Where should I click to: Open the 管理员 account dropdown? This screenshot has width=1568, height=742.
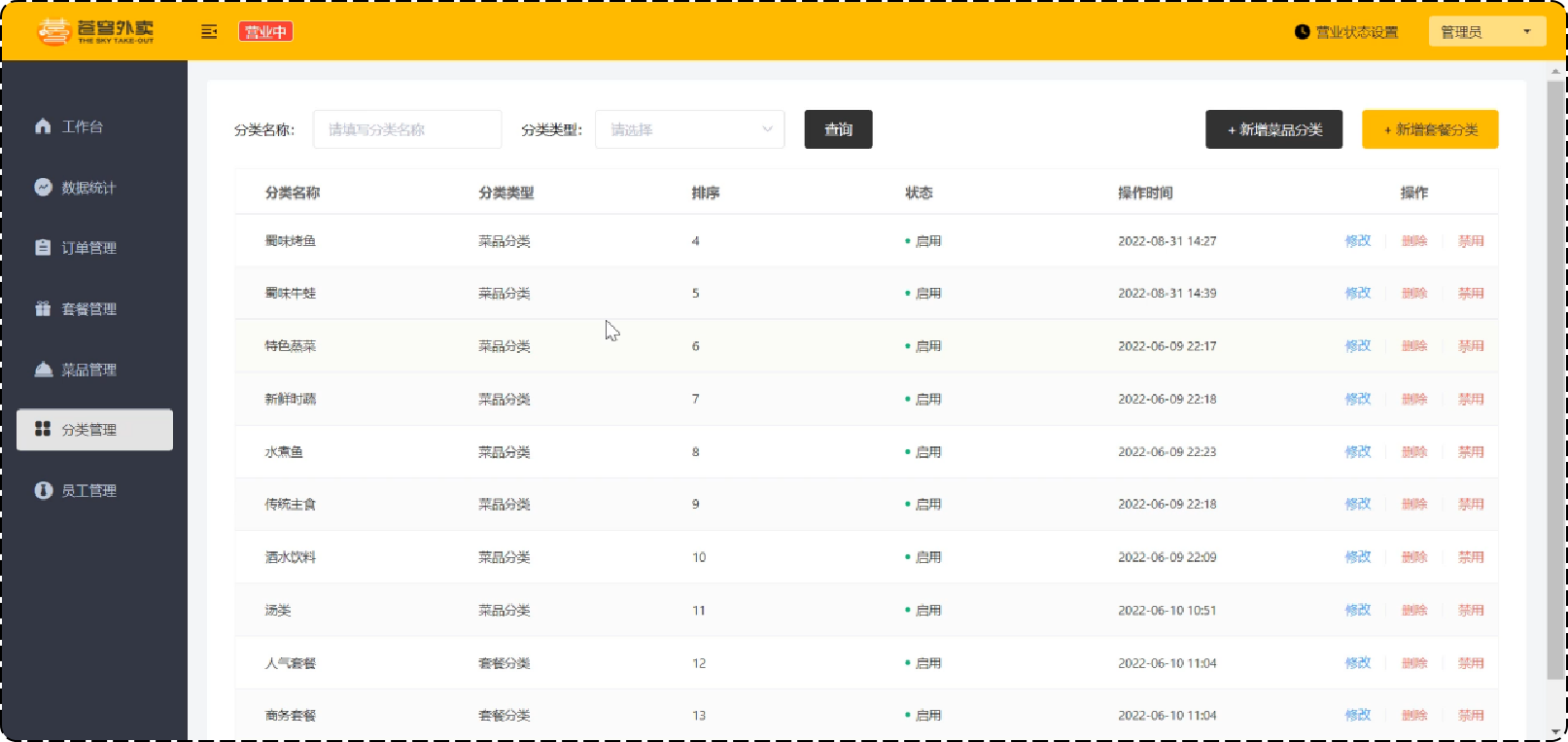point(1487,32)
